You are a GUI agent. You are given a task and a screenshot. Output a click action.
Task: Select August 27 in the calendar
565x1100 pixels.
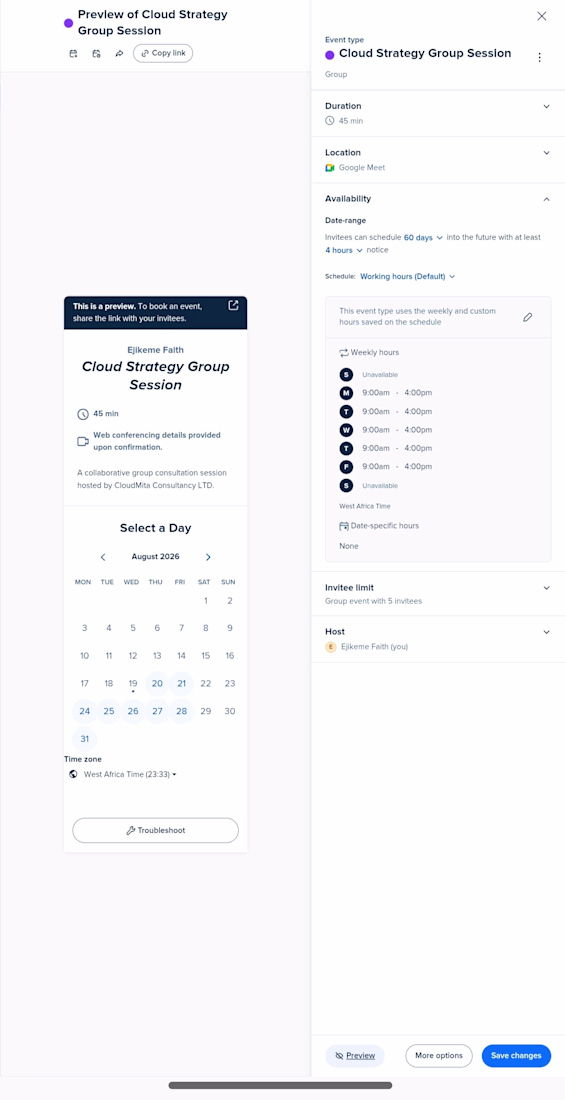pos(157,711)
